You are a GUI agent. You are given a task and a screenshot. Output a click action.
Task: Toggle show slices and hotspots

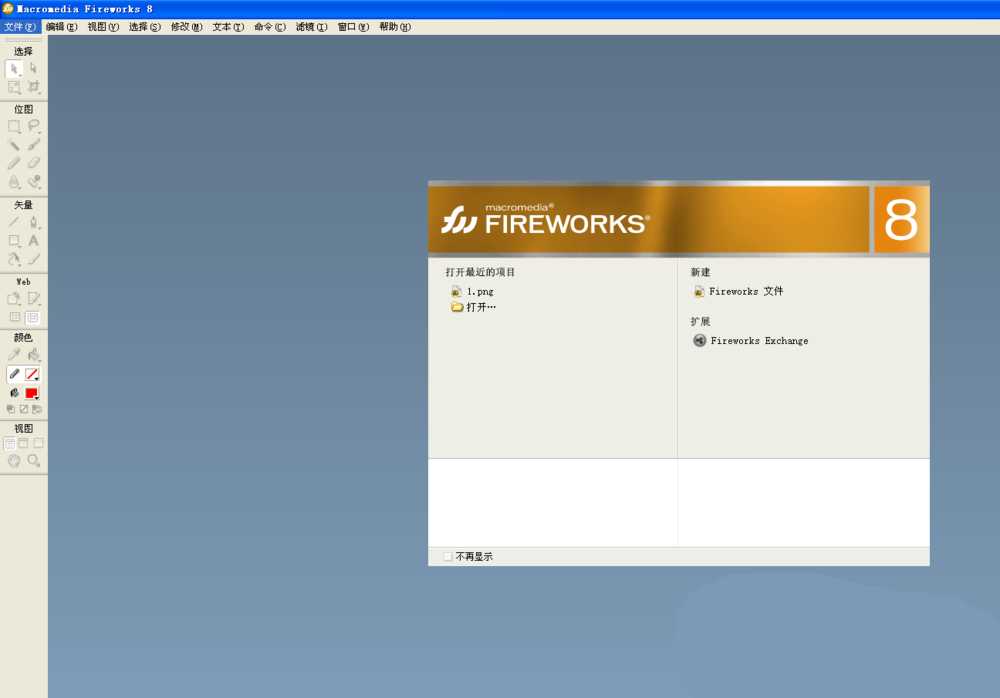point(33,316)
